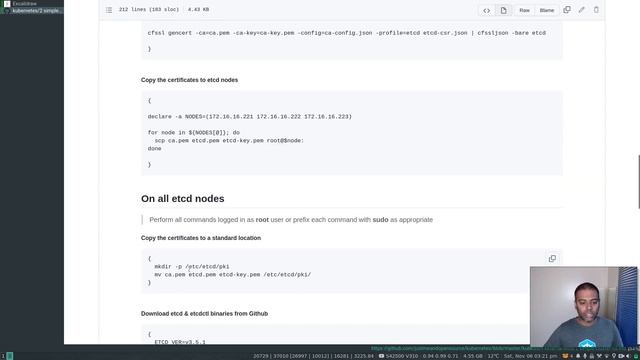Display the rendered file with the page icon
Image resolution: width=640 pixels, height=360 pixels.
click(x=503, y=10)
